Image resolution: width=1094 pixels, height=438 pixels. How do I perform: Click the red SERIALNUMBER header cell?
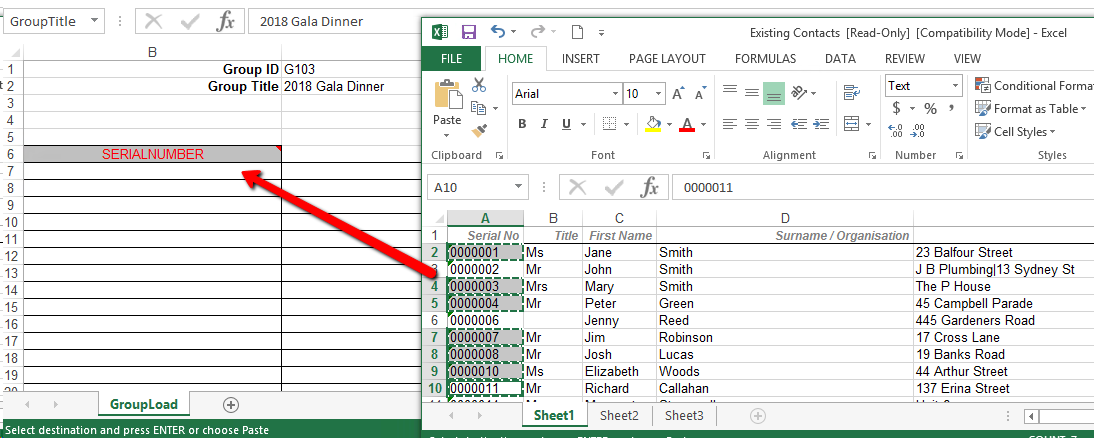152,154
